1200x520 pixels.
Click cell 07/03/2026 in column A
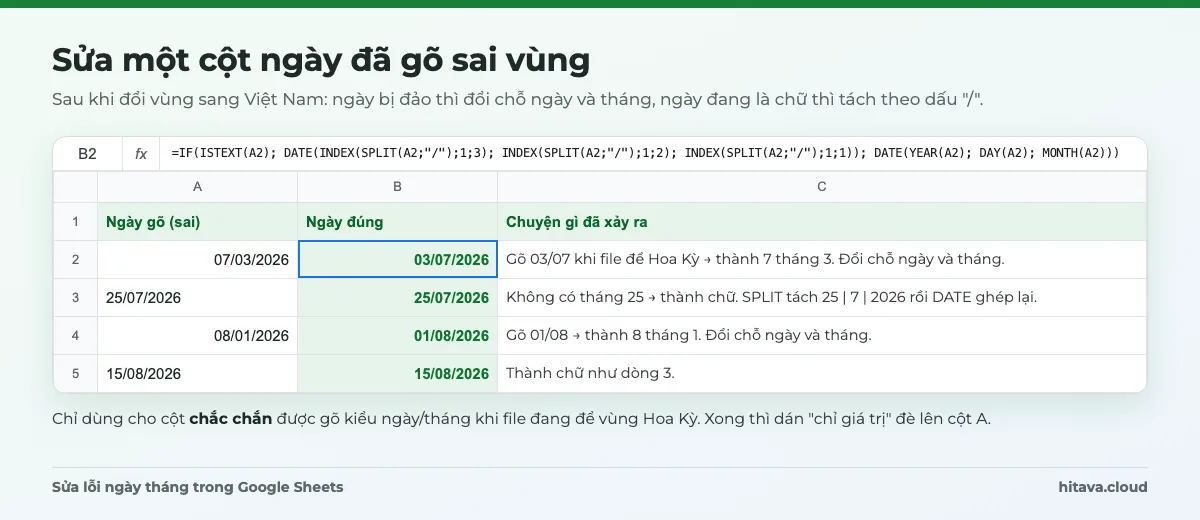click(x=197, y=260)
